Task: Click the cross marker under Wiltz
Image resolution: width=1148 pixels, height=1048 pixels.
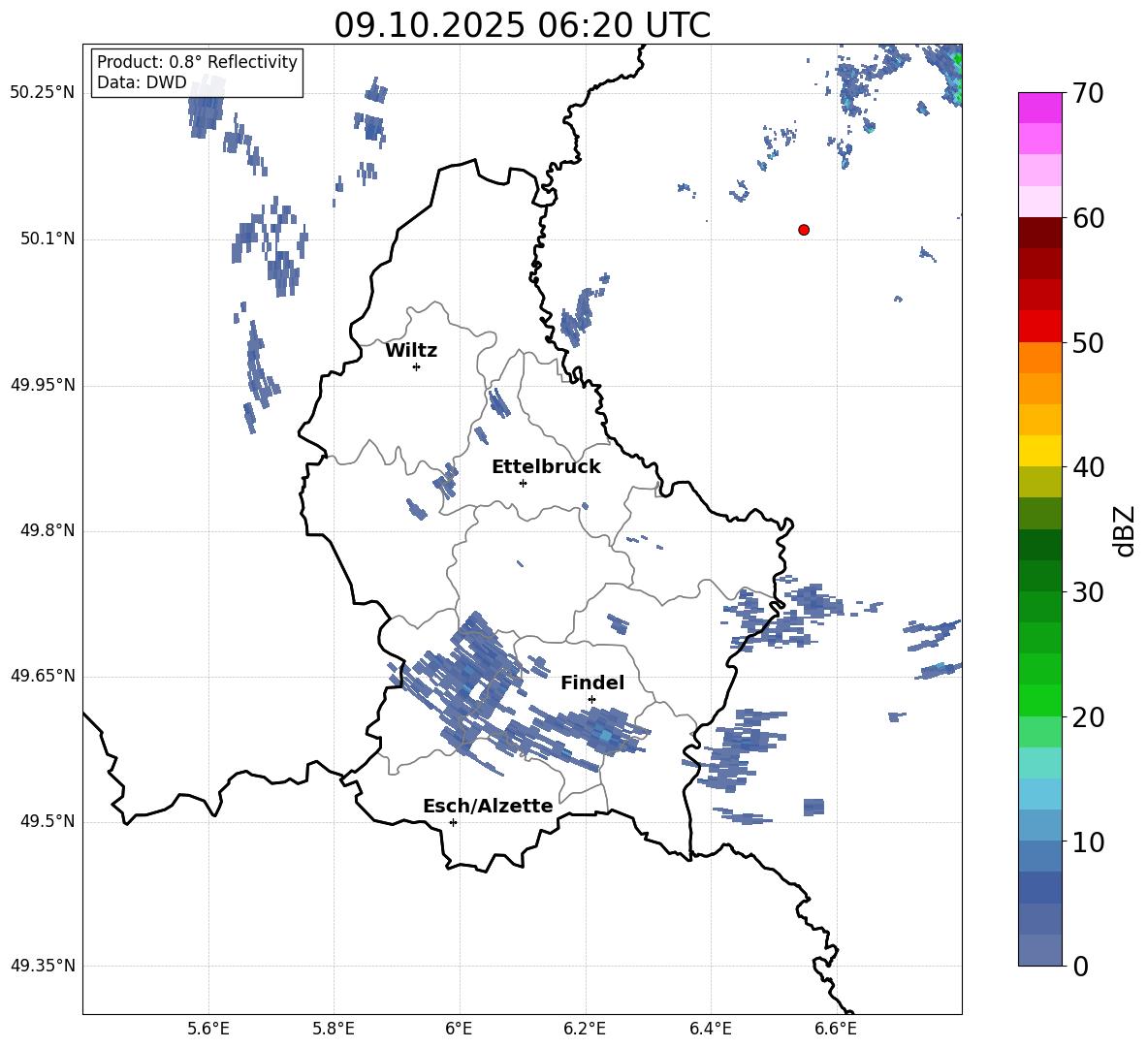Action: pos(417,366)
